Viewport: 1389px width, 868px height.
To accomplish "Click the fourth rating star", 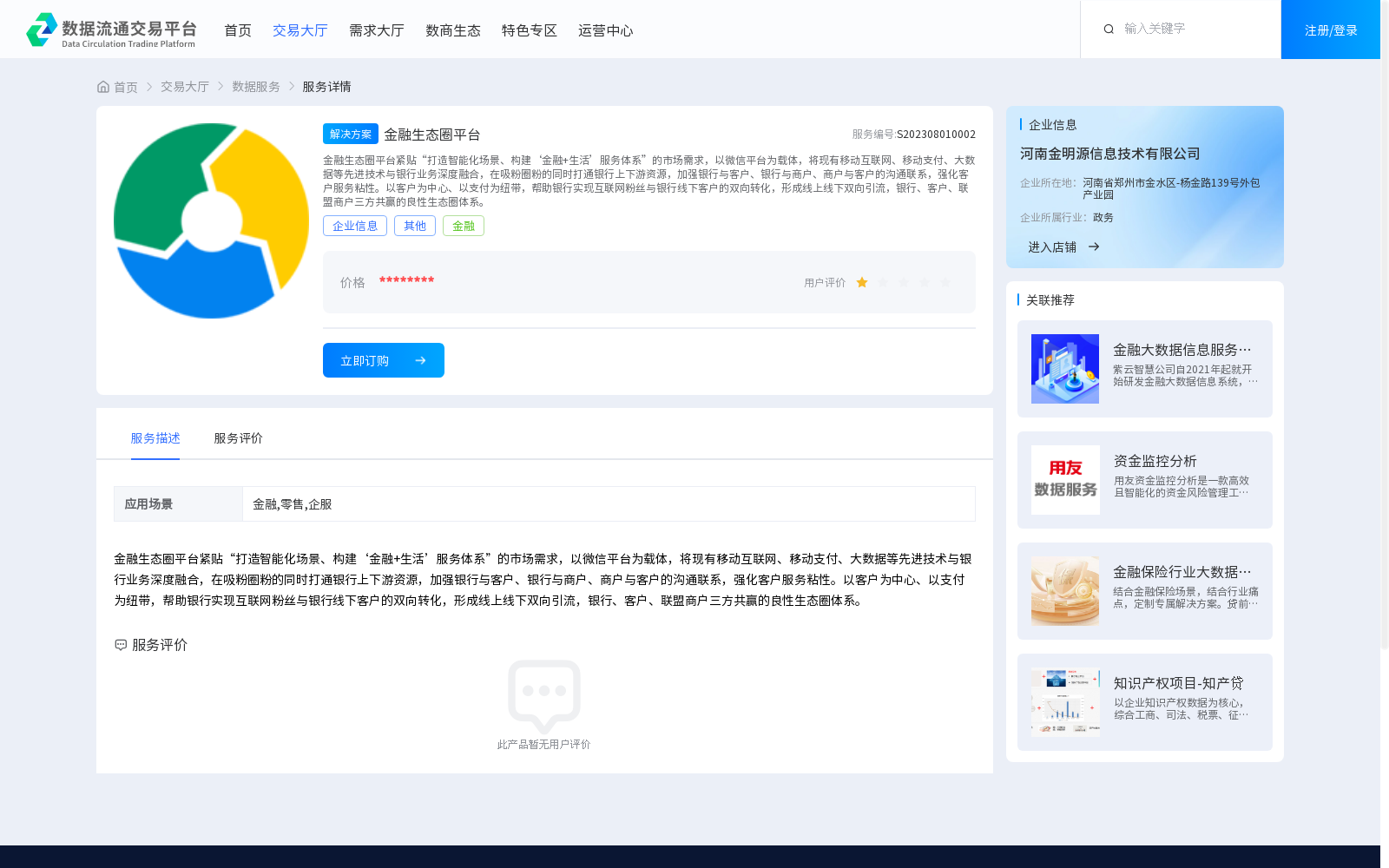I will 925,282.
